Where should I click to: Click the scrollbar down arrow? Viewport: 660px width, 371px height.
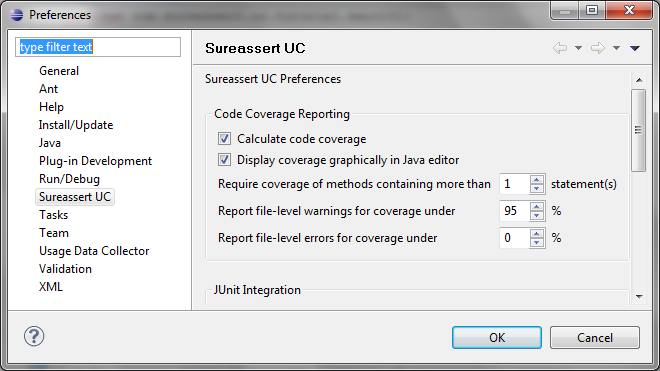tap(639, 297)
